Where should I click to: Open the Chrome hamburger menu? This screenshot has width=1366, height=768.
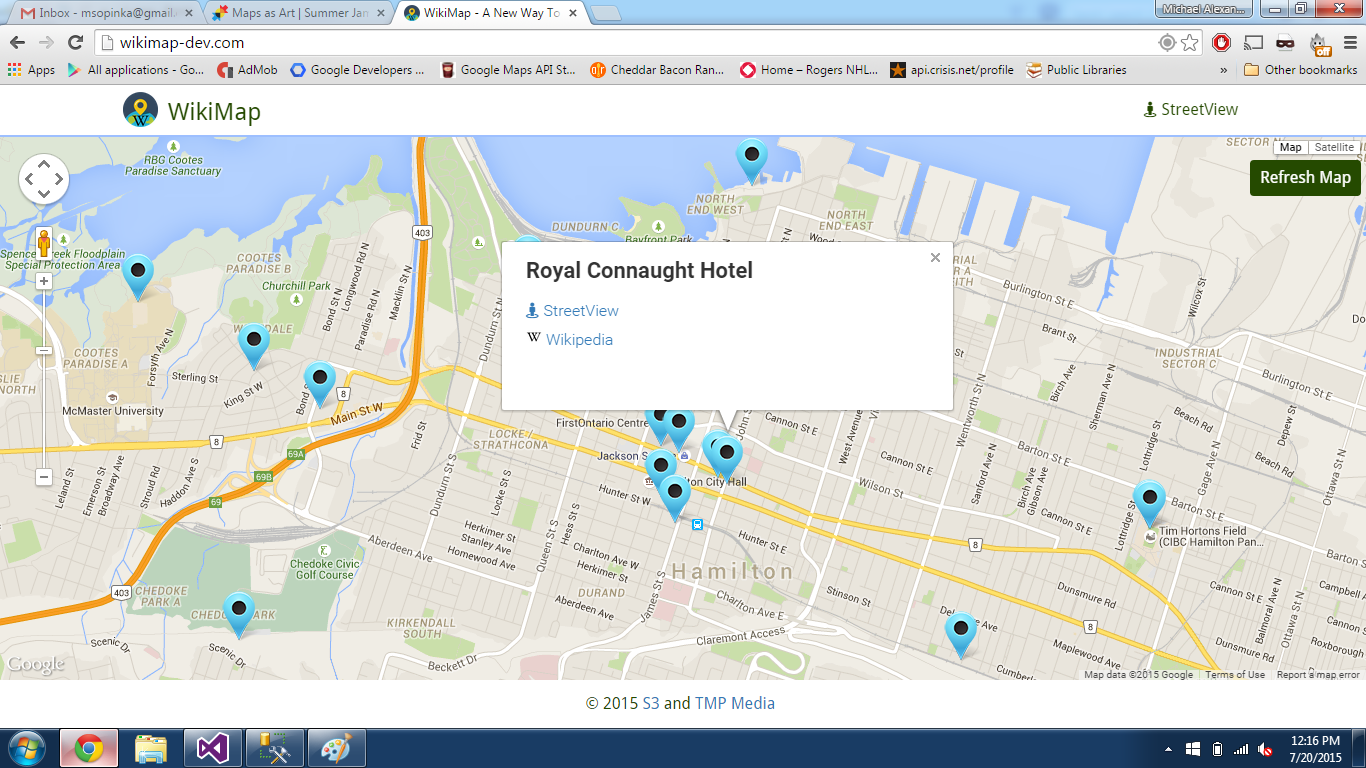pyautogui.click(x=1350, y=42)
